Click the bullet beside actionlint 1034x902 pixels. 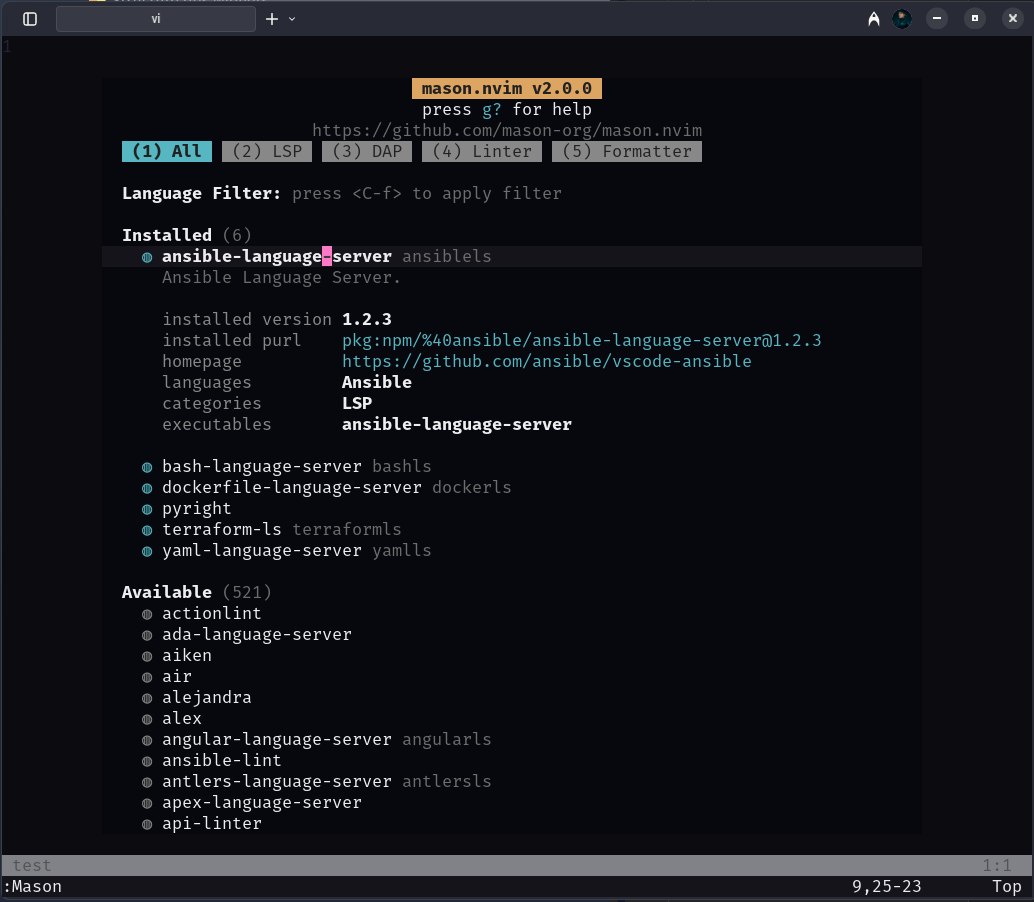147,614
